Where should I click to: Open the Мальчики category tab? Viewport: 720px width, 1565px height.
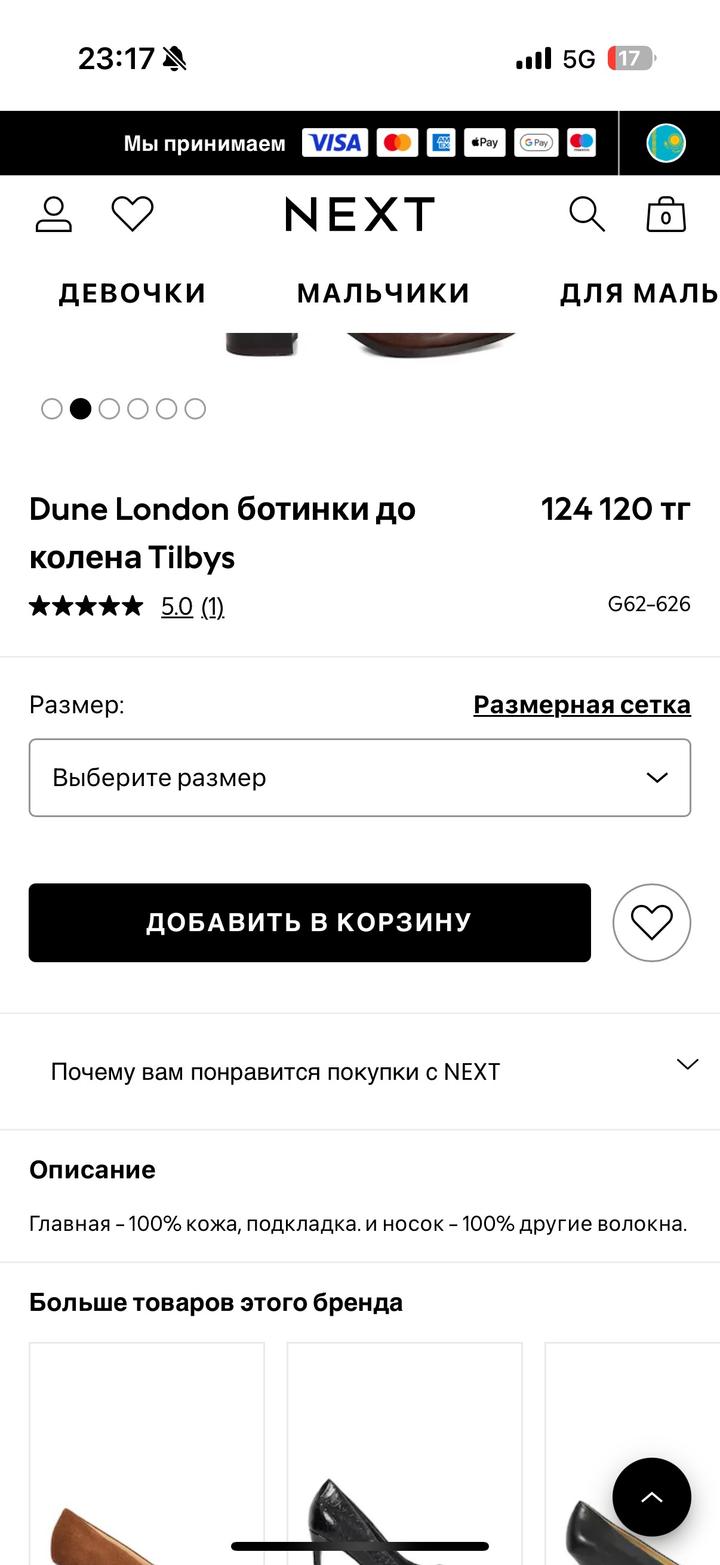[383, 293]
